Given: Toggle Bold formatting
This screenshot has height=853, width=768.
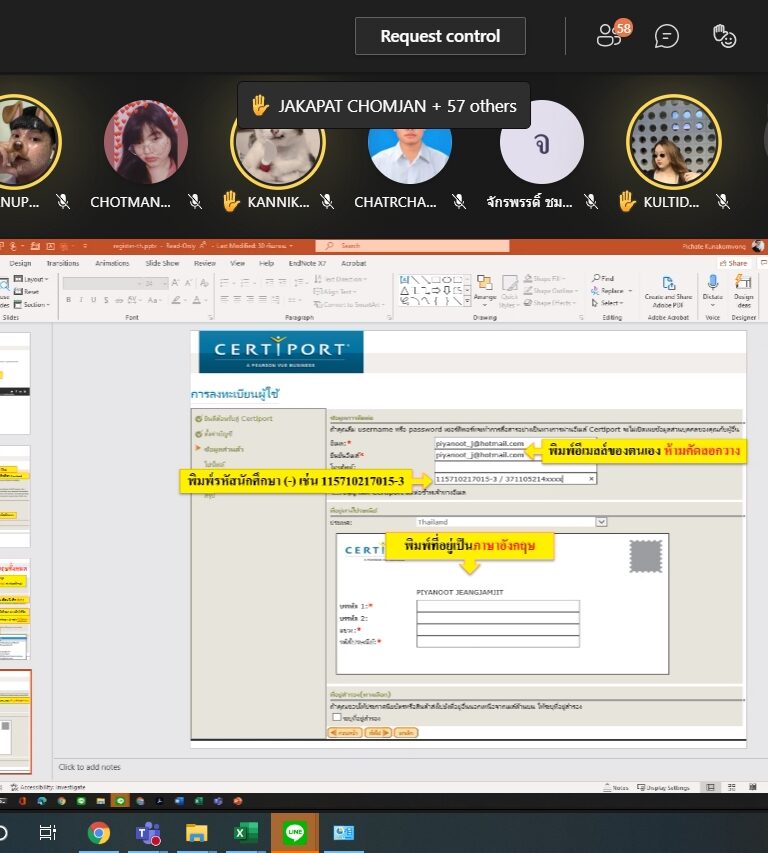Looking at the screenshot, I should pyautogui.click(x=69, y=300).
